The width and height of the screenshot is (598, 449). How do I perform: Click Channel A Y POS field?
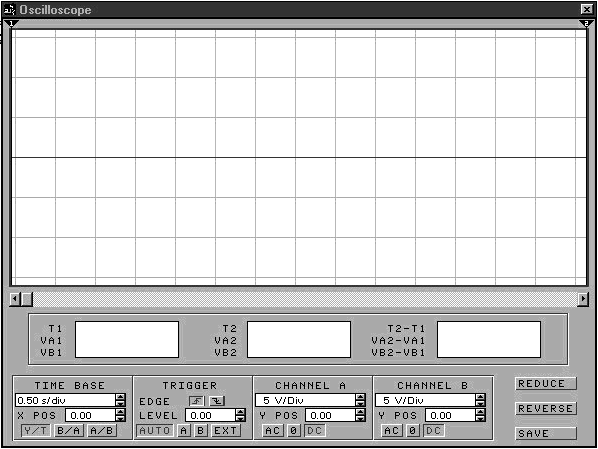coord(331,415)
